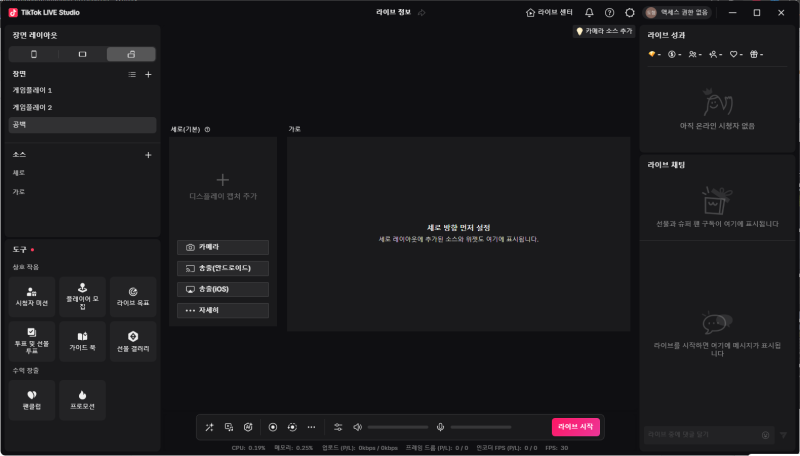The height and width of the screenshot is (456, 800).
Task: Add 송출(안드로이드) Android cast source
Action: 223,268
